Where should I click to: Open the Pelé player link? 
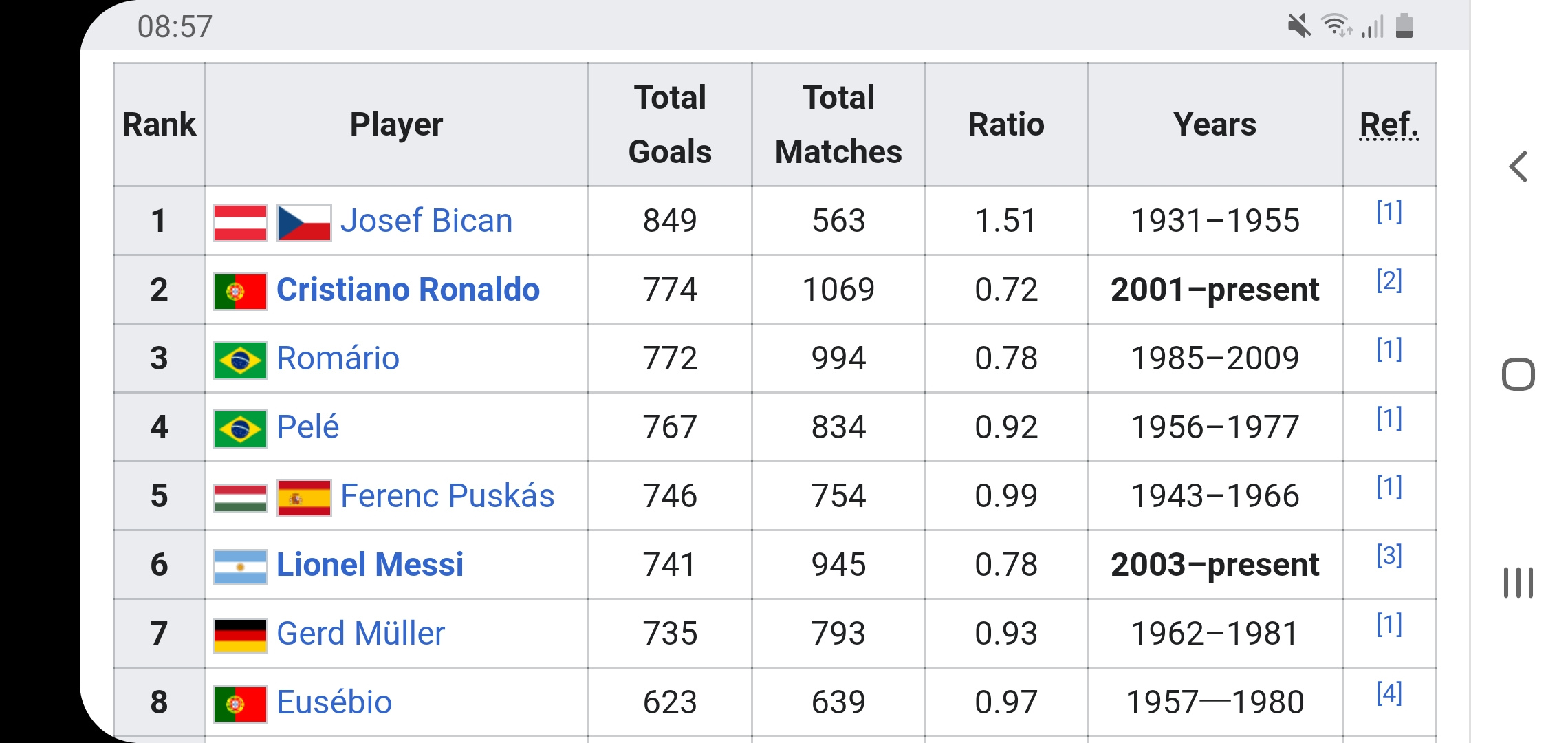point(307,427)
